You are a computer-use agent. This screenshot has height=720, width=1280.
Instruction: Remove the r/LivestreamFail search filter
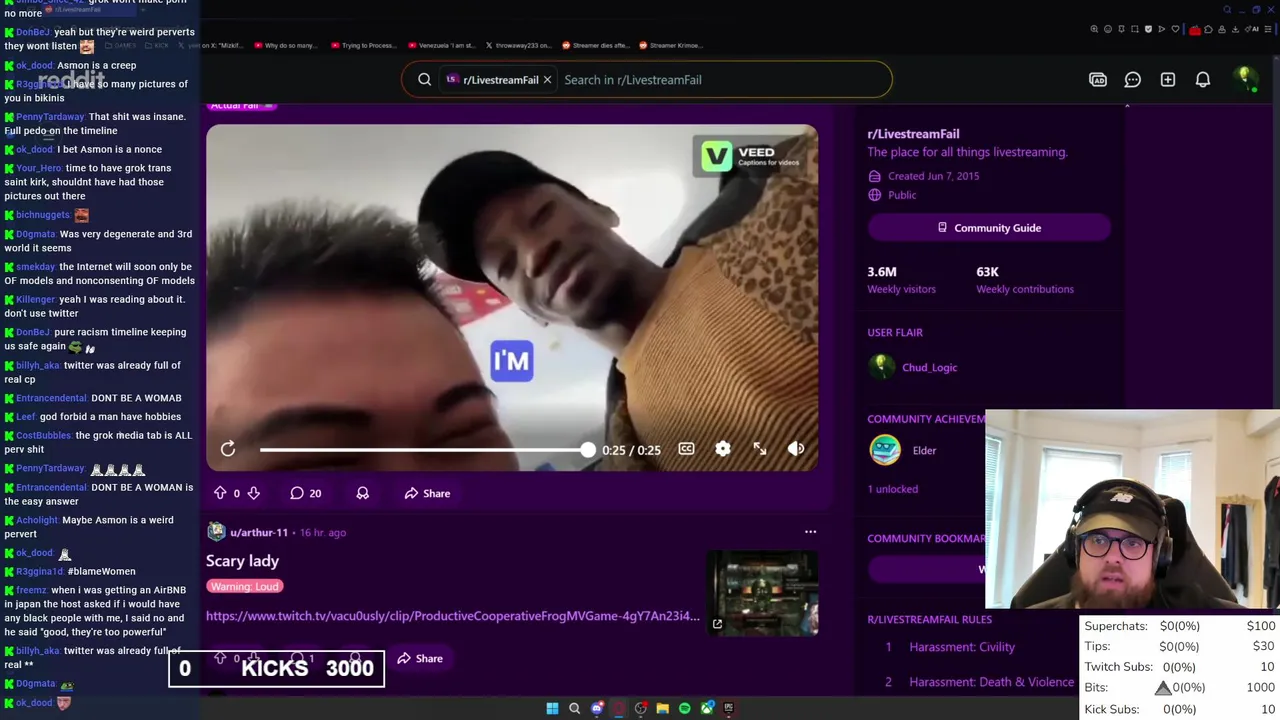(x=547, y=80)
